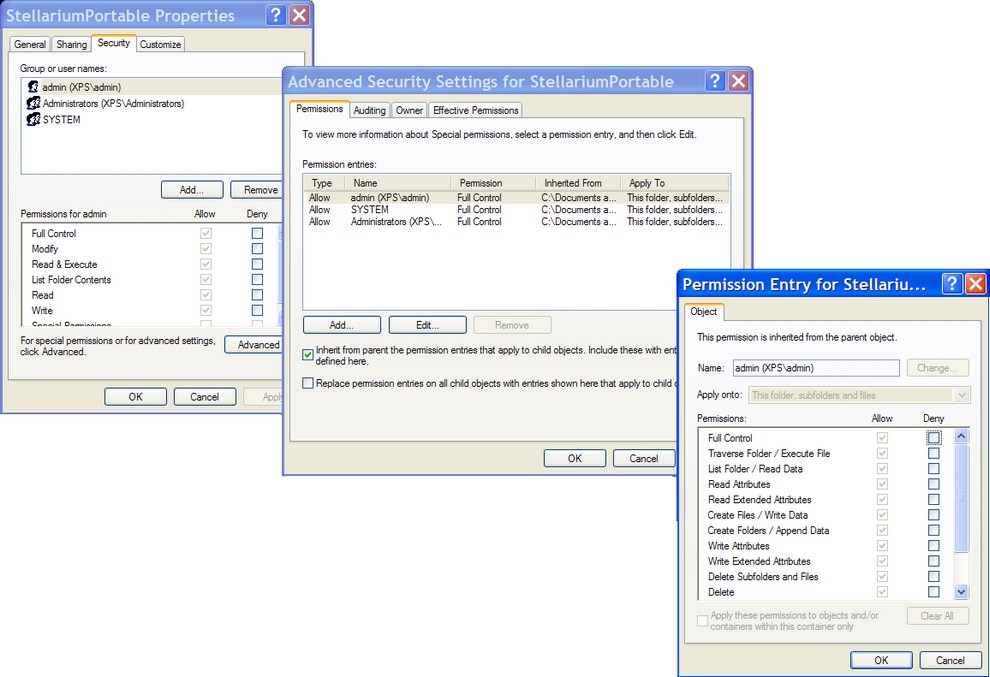Check Deny for Write Attributes
The image size is (990, 677).
(x=933, y=545)
